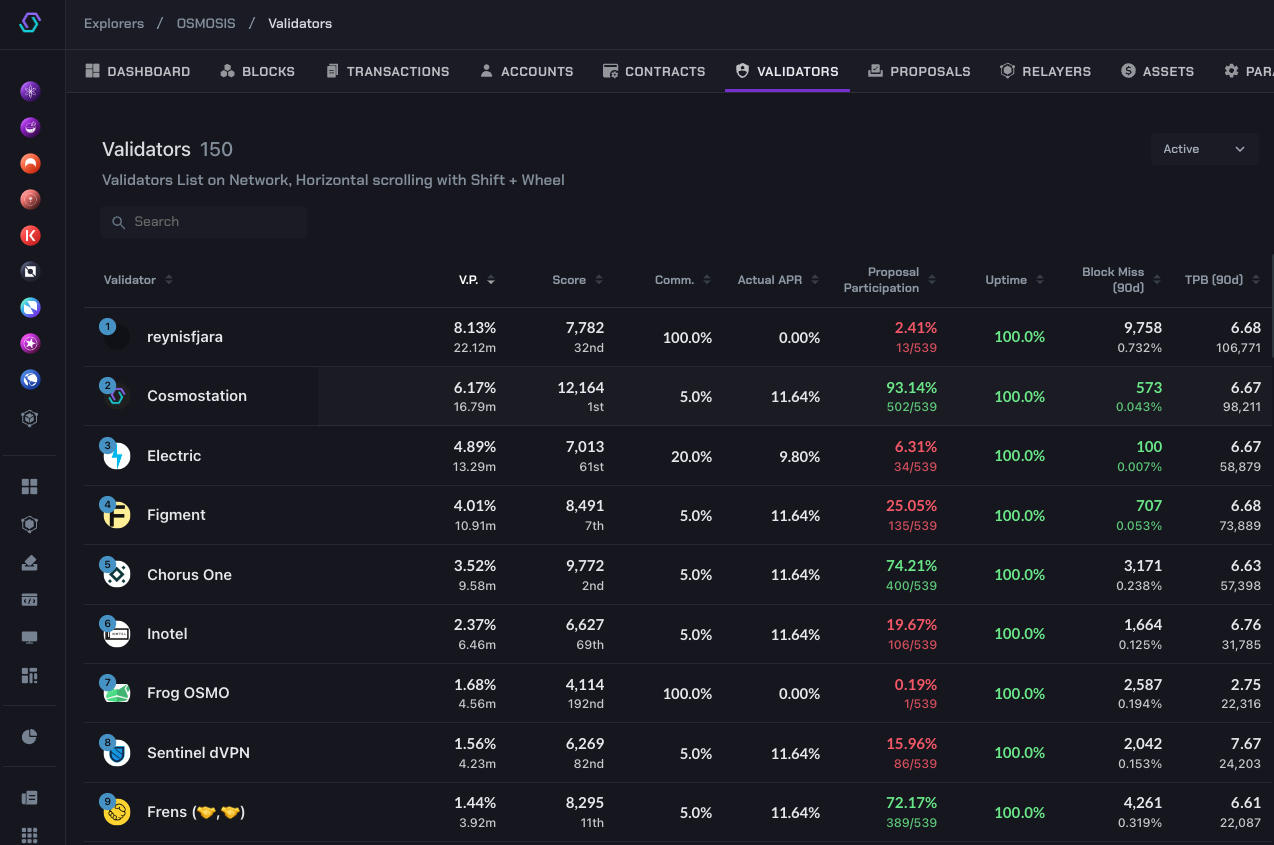Open the Assets tab
This screenshot has width=1274, height=845.
click(1157, 71)
